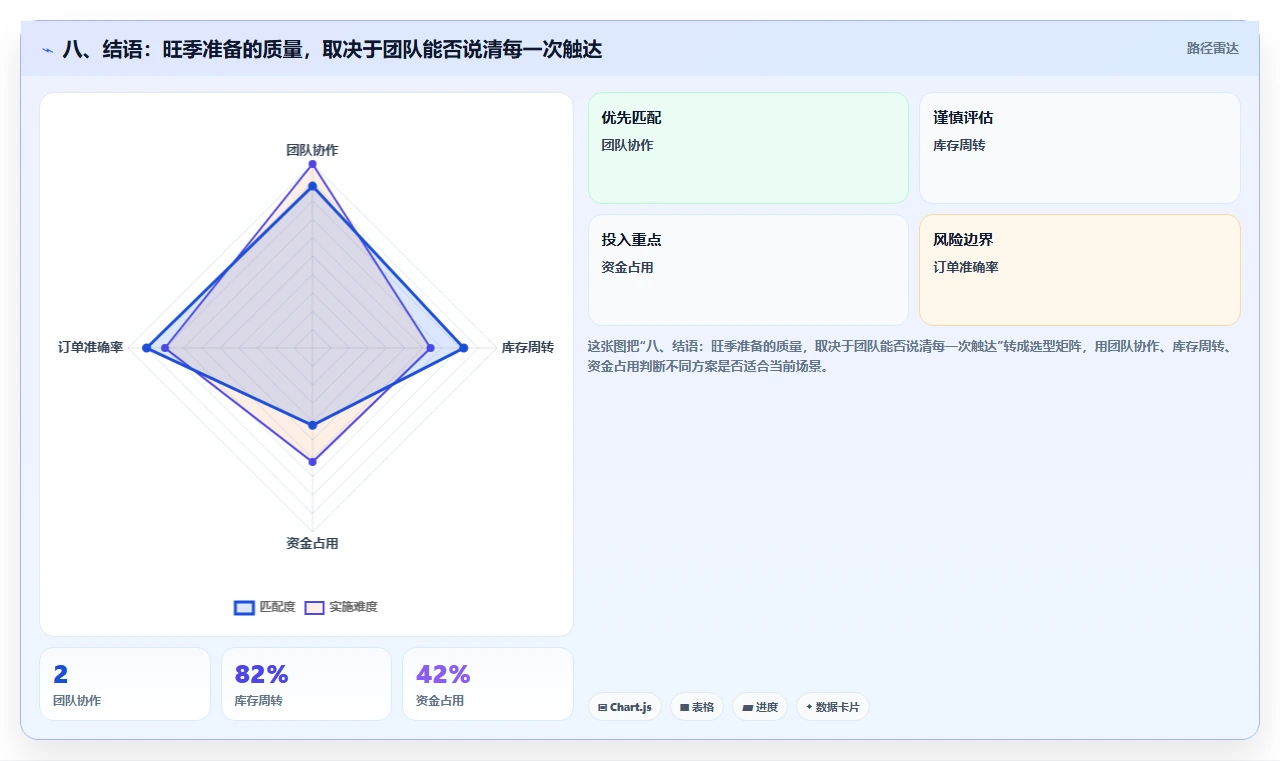Click the 订单准确率 radar axis label
The height and width of the screenshot is (761, 1280).
pyautogui.click(x=91, y=347)
